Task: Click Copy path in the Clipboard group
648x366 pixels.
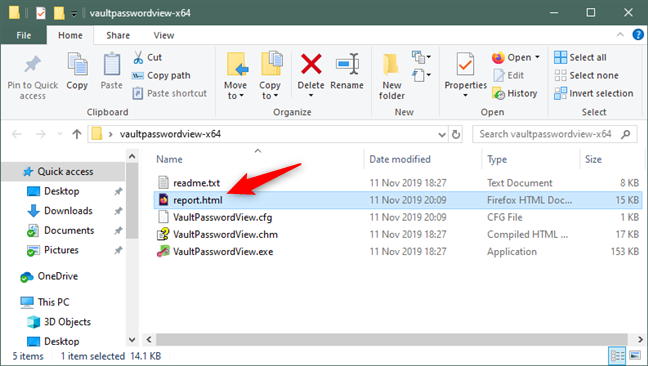Action: pos(161,76)
